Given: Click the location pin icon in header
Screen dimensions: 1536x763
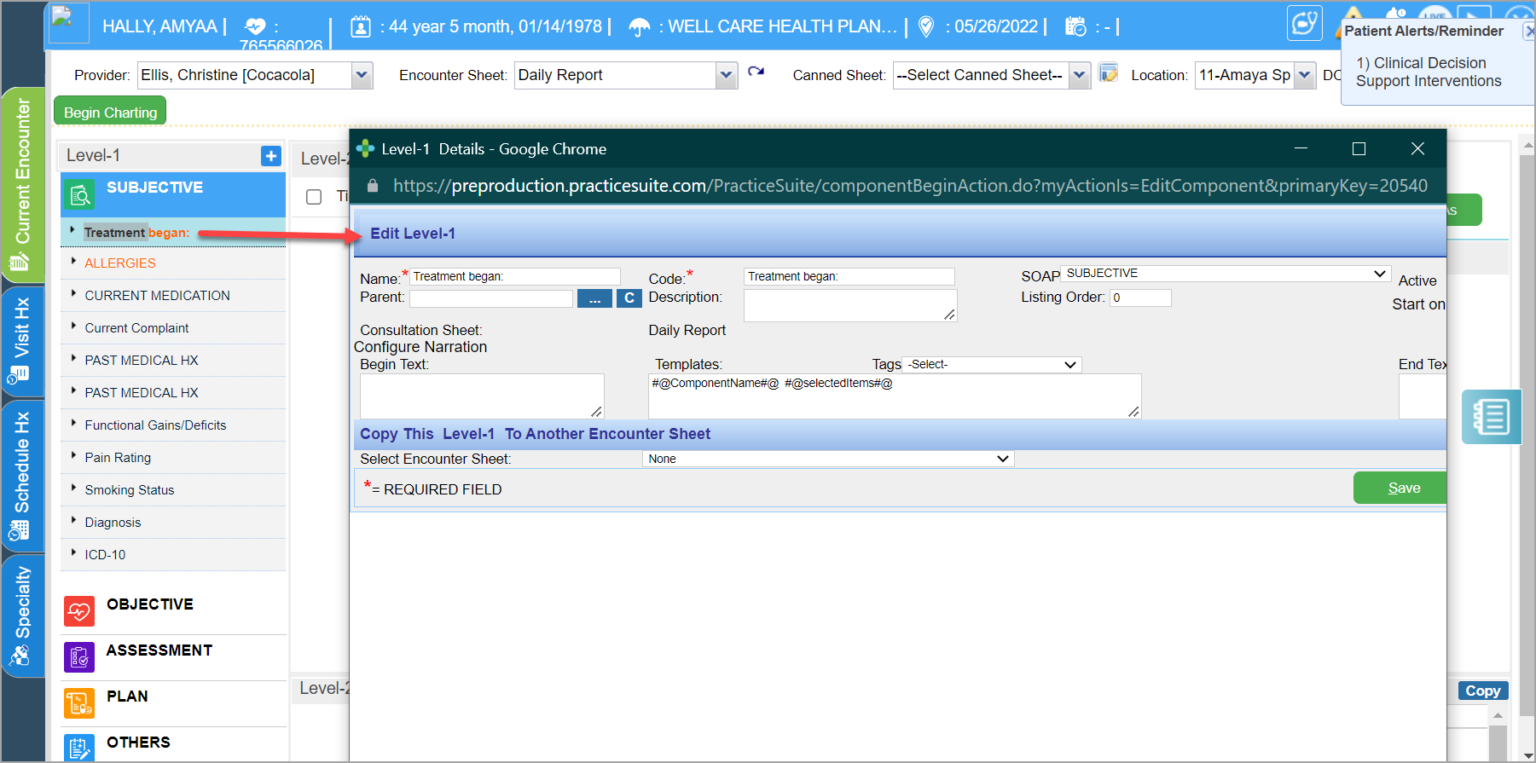Looking at the screenshot, I should (x=926, y=27).
